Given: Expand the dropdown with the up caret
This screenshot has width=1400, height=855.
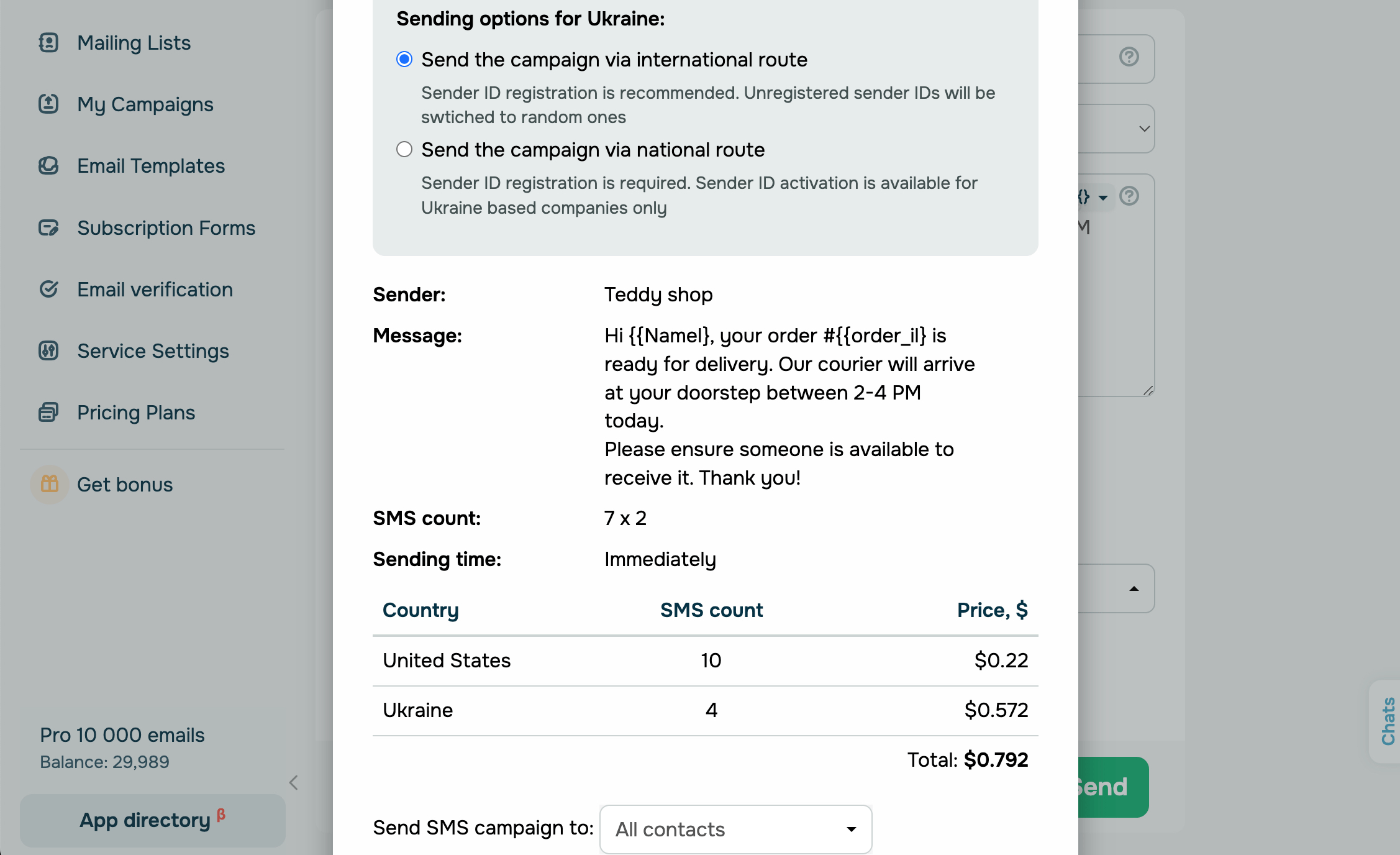Looking at the screenshot, I should point(1134,588).
